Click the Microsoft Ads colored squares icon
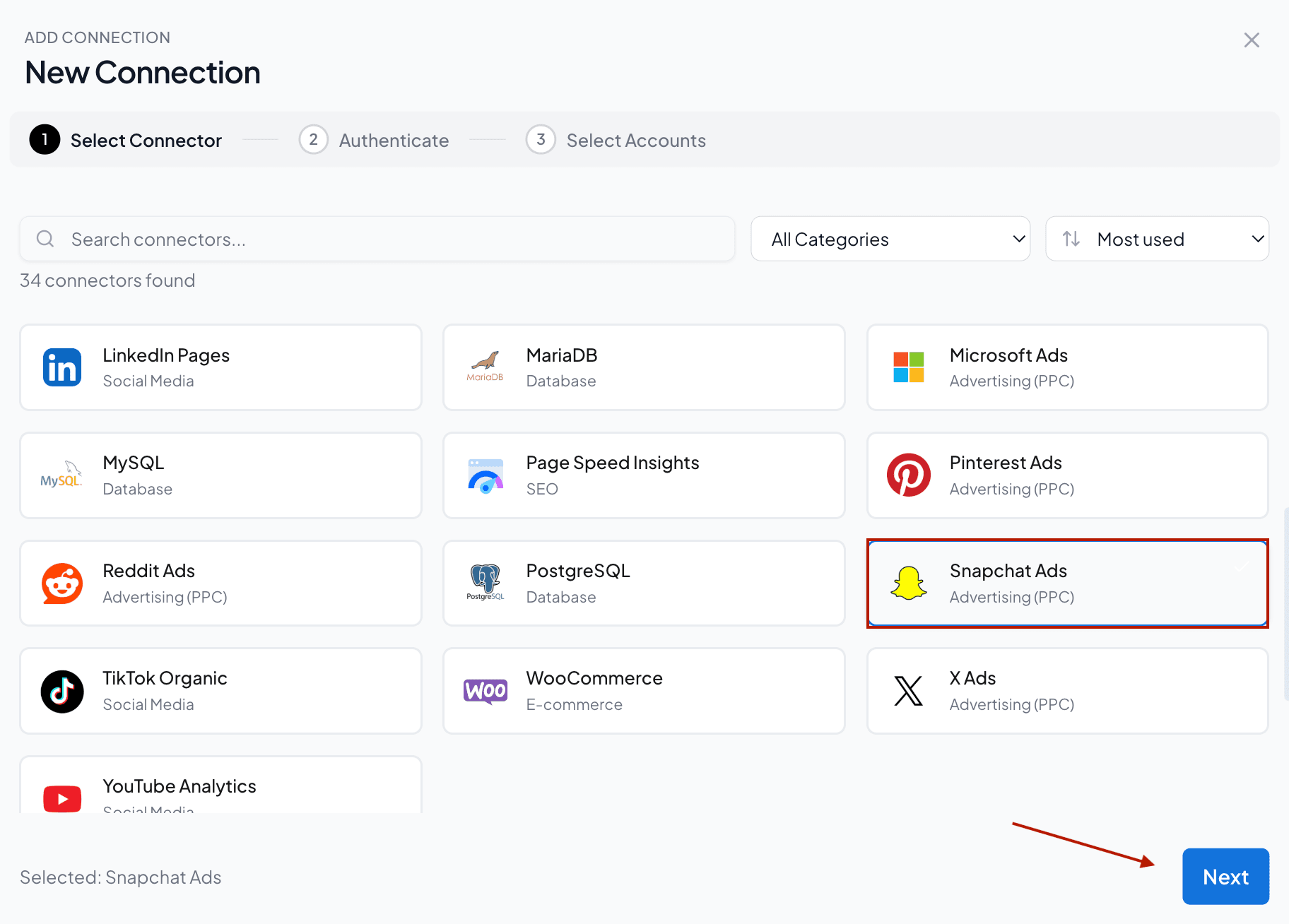The image size is (1289, 924). click(909, 367)
